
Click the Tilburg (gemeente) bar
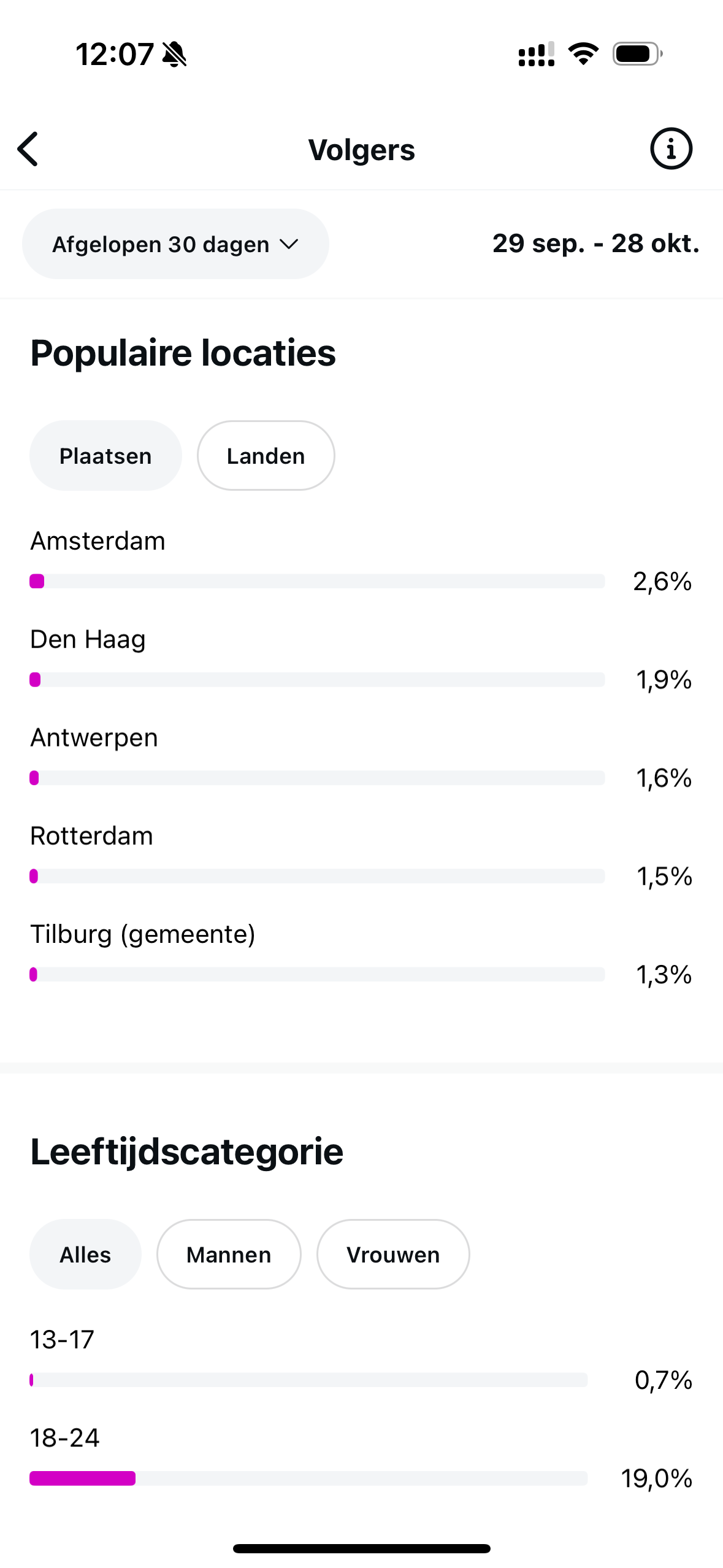(317, 974)
